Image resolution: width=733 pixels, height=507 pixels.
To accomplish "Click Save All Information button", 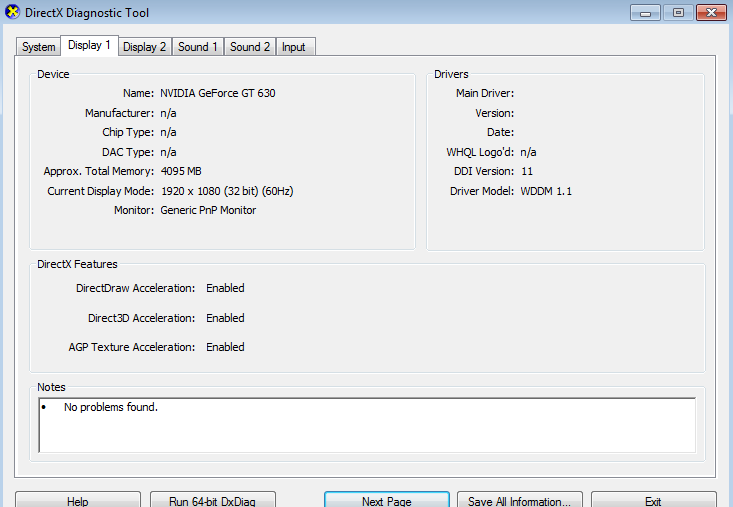I will 519,500.
